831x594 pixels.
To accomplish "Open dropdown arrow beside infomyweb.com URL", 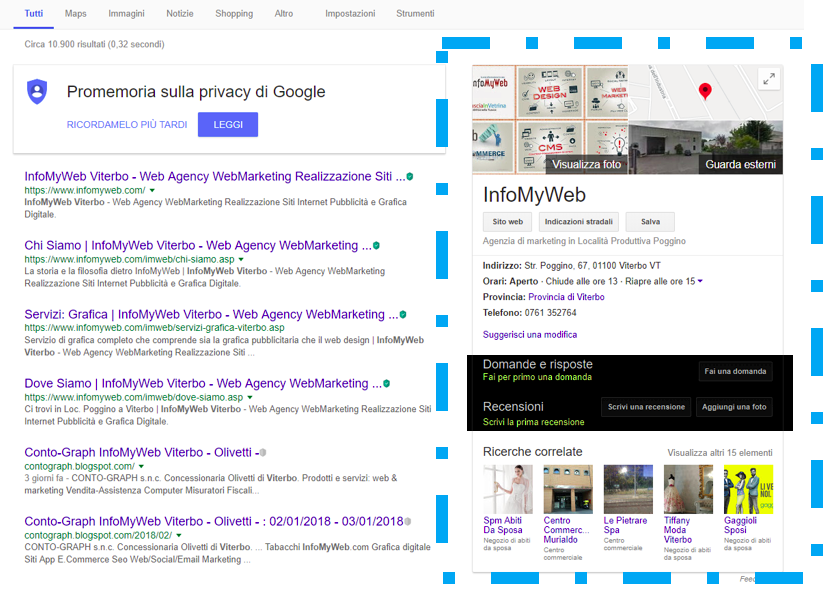I will pos(153,190).
